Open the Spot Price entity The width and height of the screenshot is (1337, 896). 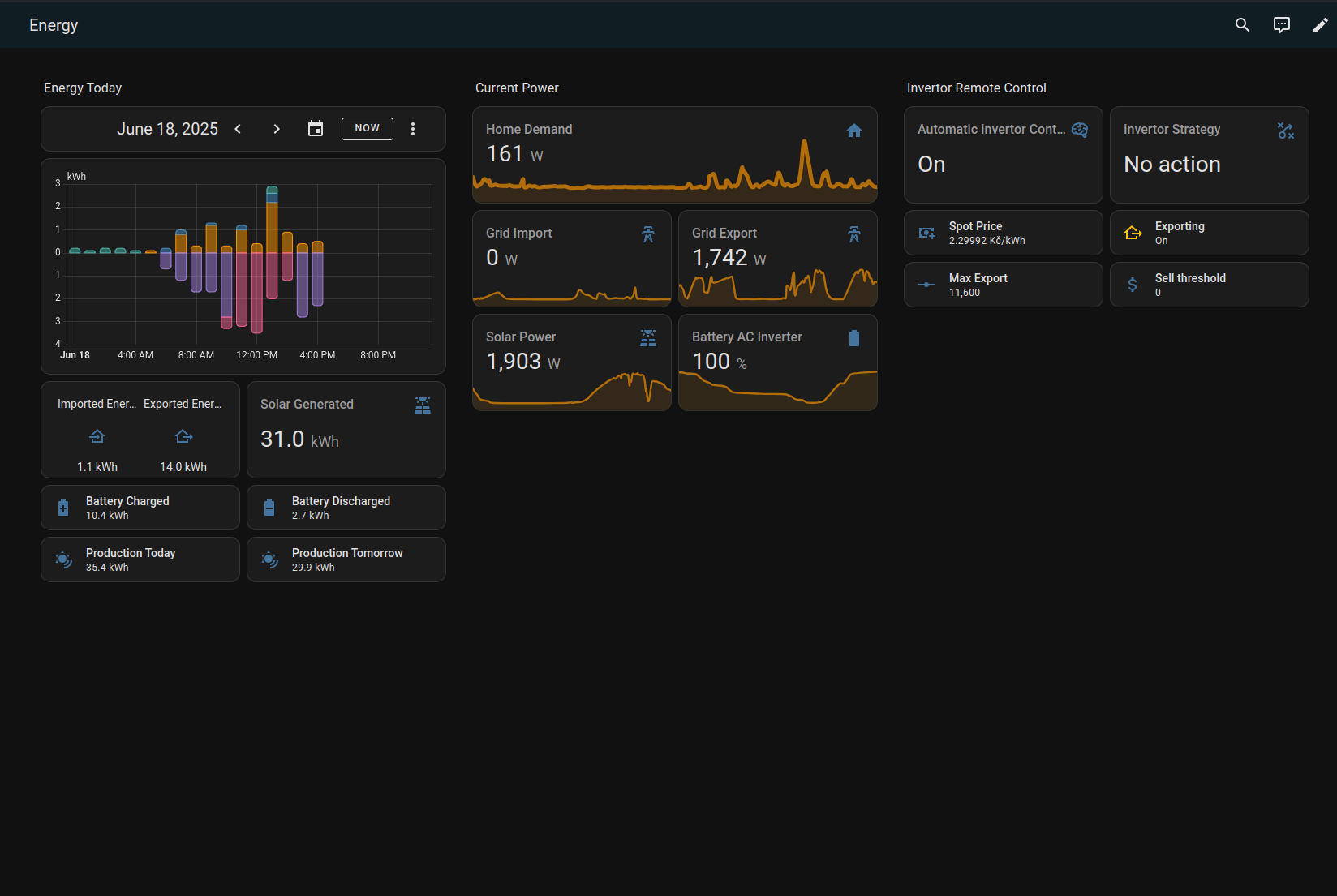click(1004, 233)
